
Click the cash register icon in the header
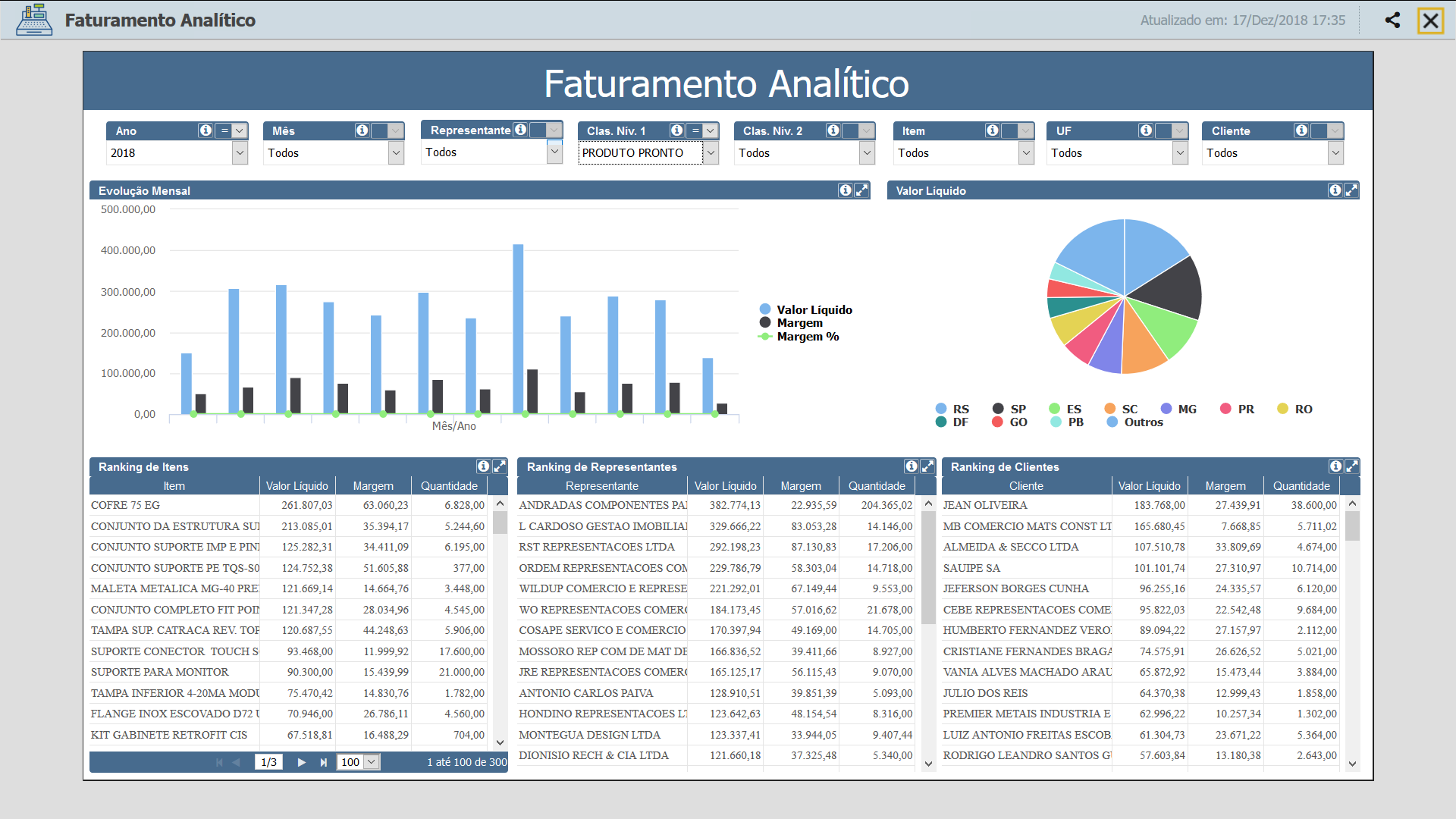[x=33, y=20]
